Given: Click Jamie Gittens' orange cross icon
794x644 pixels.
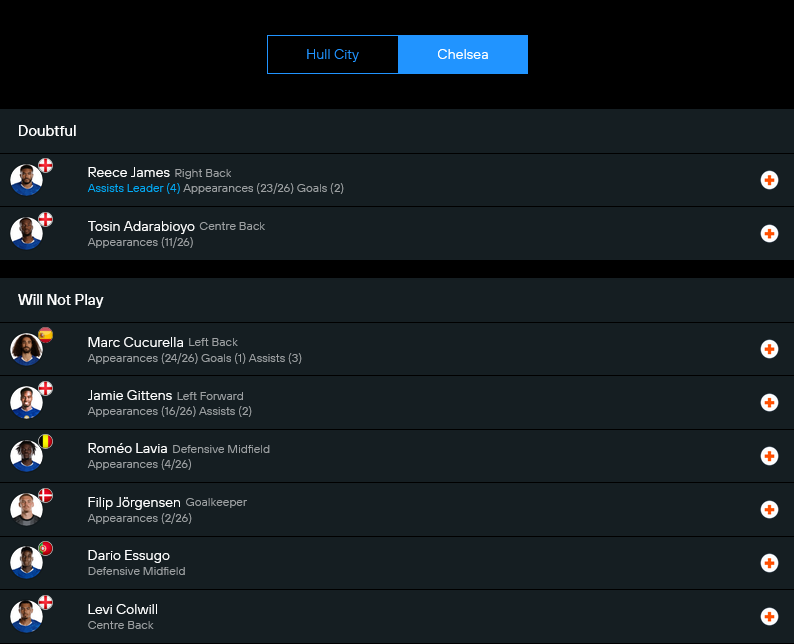Looking at the screenshot, I should [769, 403].
